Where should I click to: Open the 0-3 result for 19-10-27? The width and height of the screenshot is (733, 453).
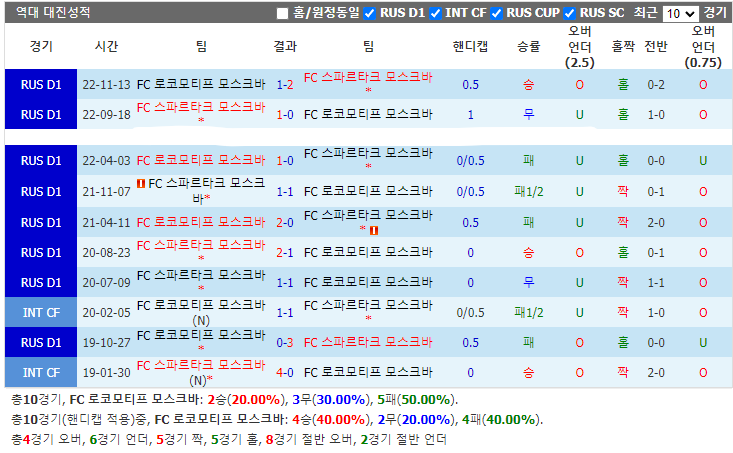[285, 343]
